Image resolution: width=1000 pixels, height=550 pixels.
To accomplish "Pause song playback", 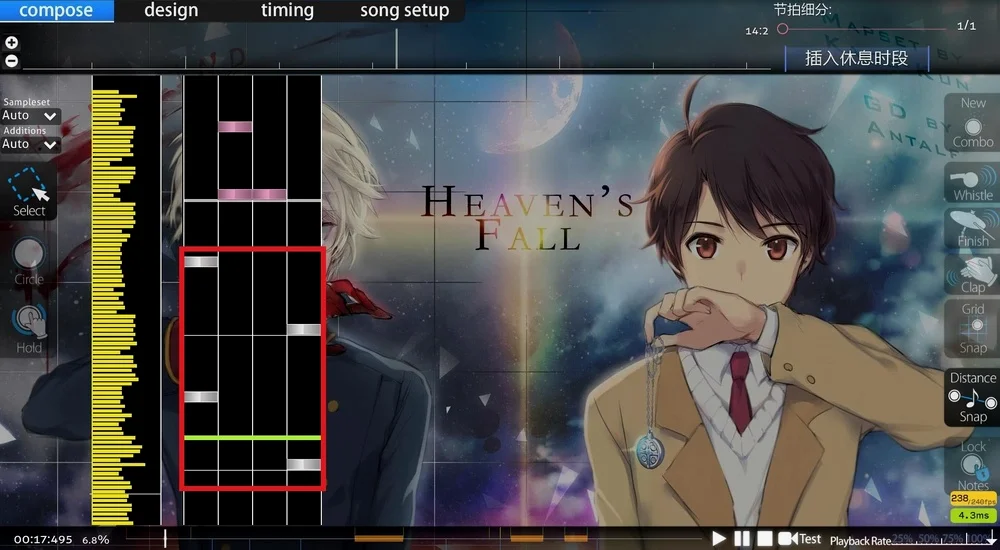I will [742, 539].
